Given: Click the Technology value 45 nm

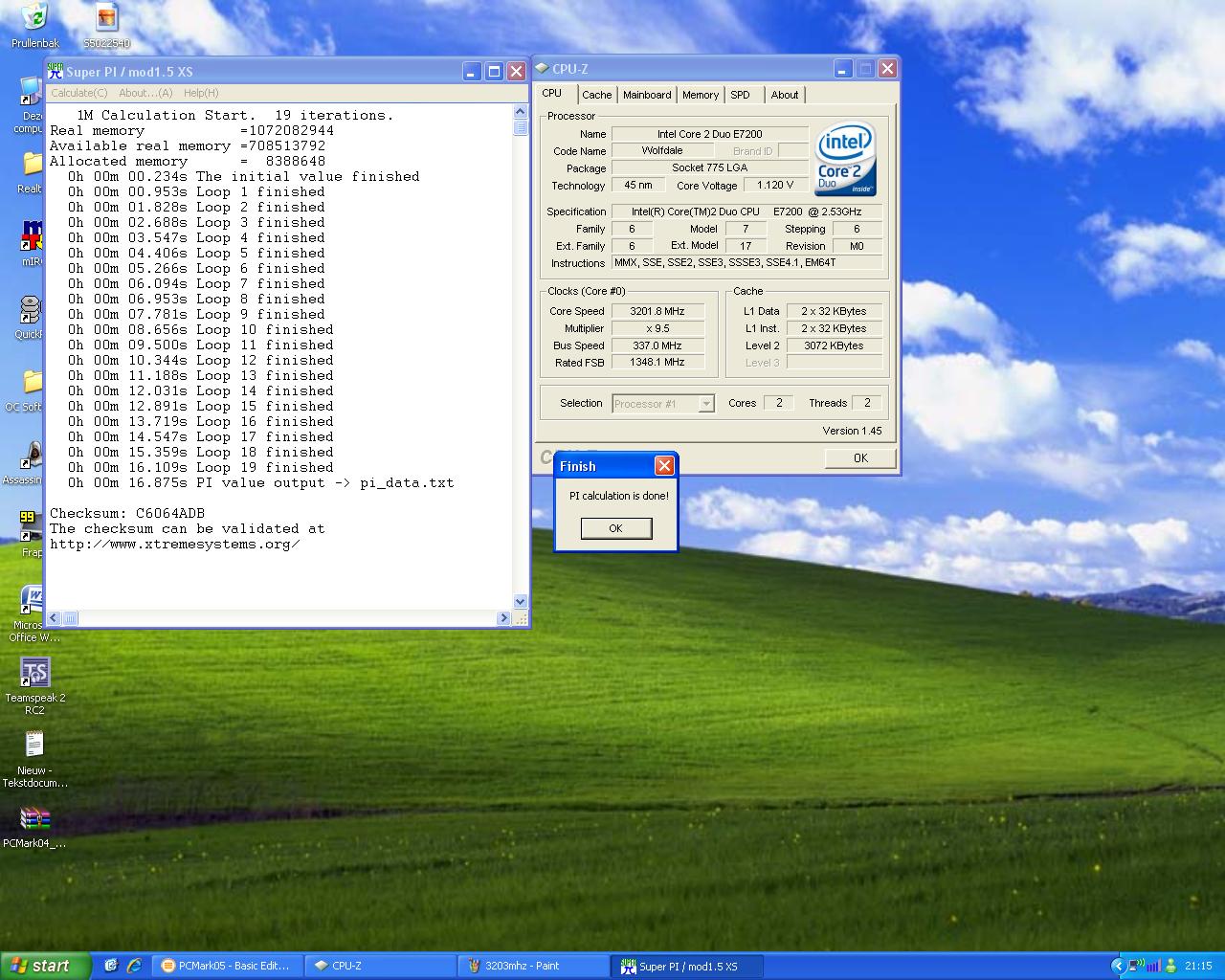Looking at the screenshot, I should (x=638, y=186).
